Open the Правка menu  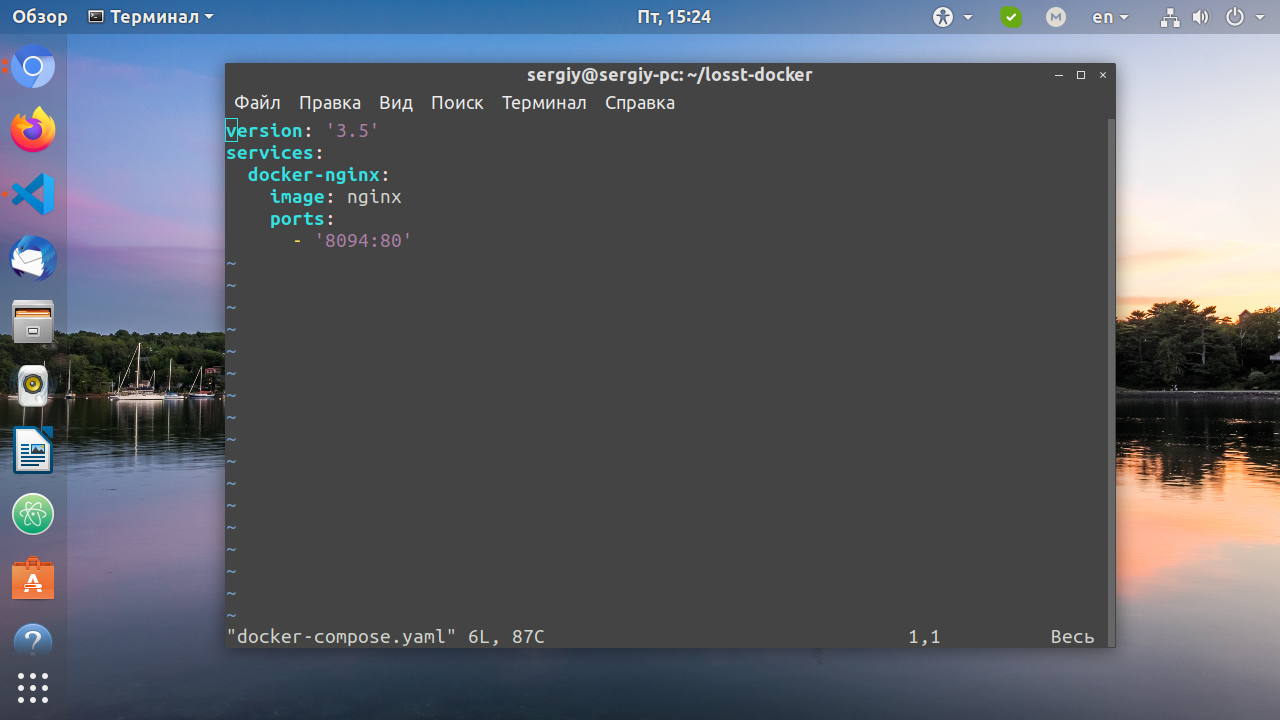[330, 102]
